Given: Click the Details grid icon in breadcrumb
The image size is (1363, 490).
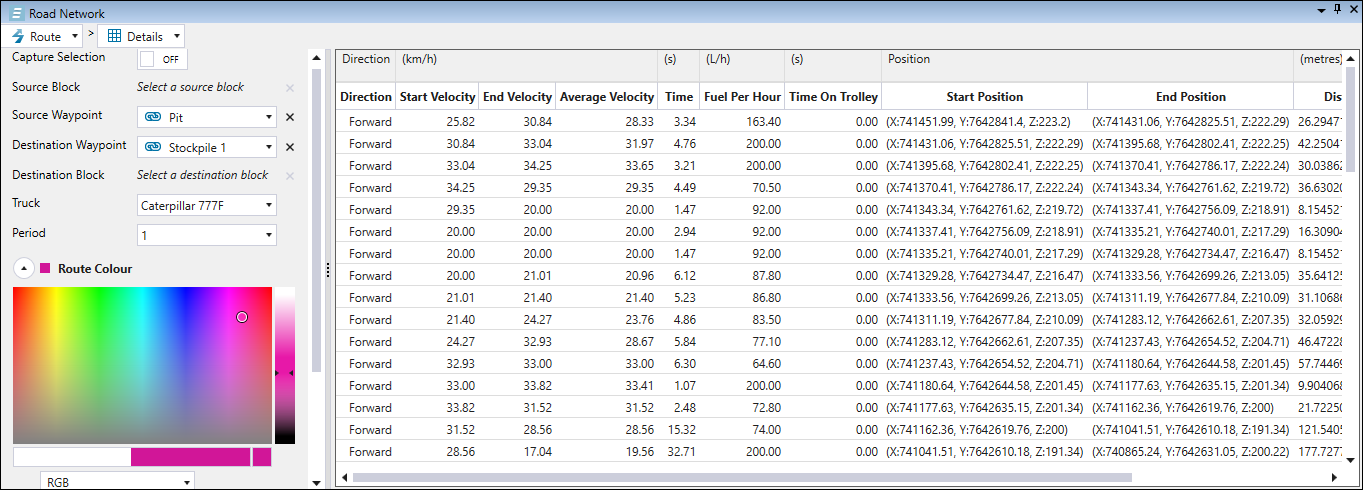Looking at the screenshot, I should pos(115,36).
